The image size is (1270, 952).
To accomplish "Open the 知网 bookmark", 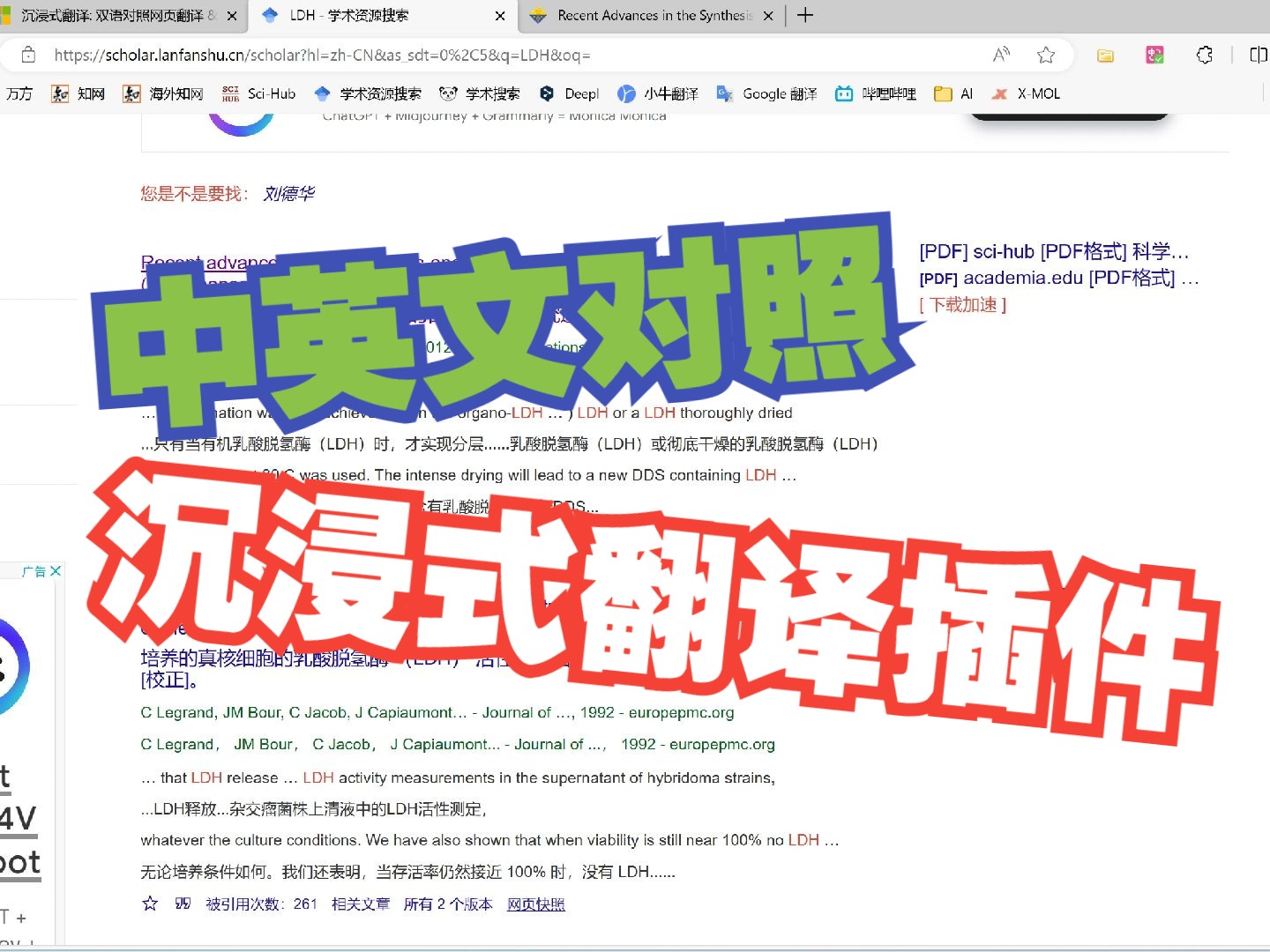I will click(x=78, y=93).
